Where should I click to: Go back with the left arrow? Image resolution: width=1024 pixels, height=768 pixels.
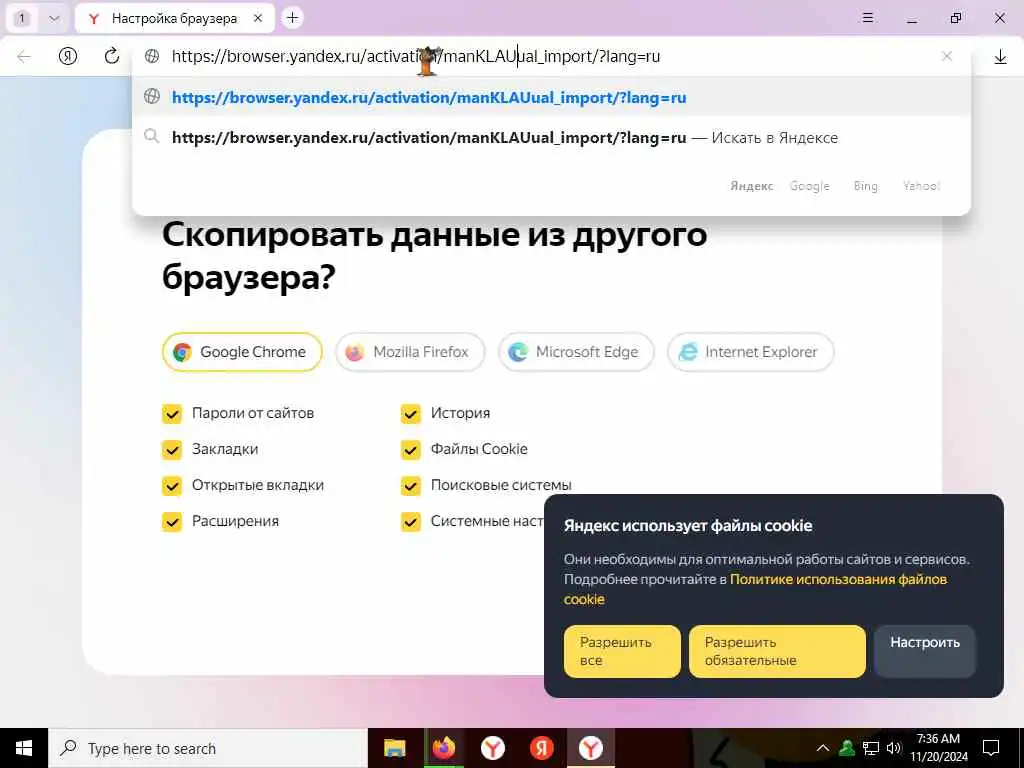point(24,56)
